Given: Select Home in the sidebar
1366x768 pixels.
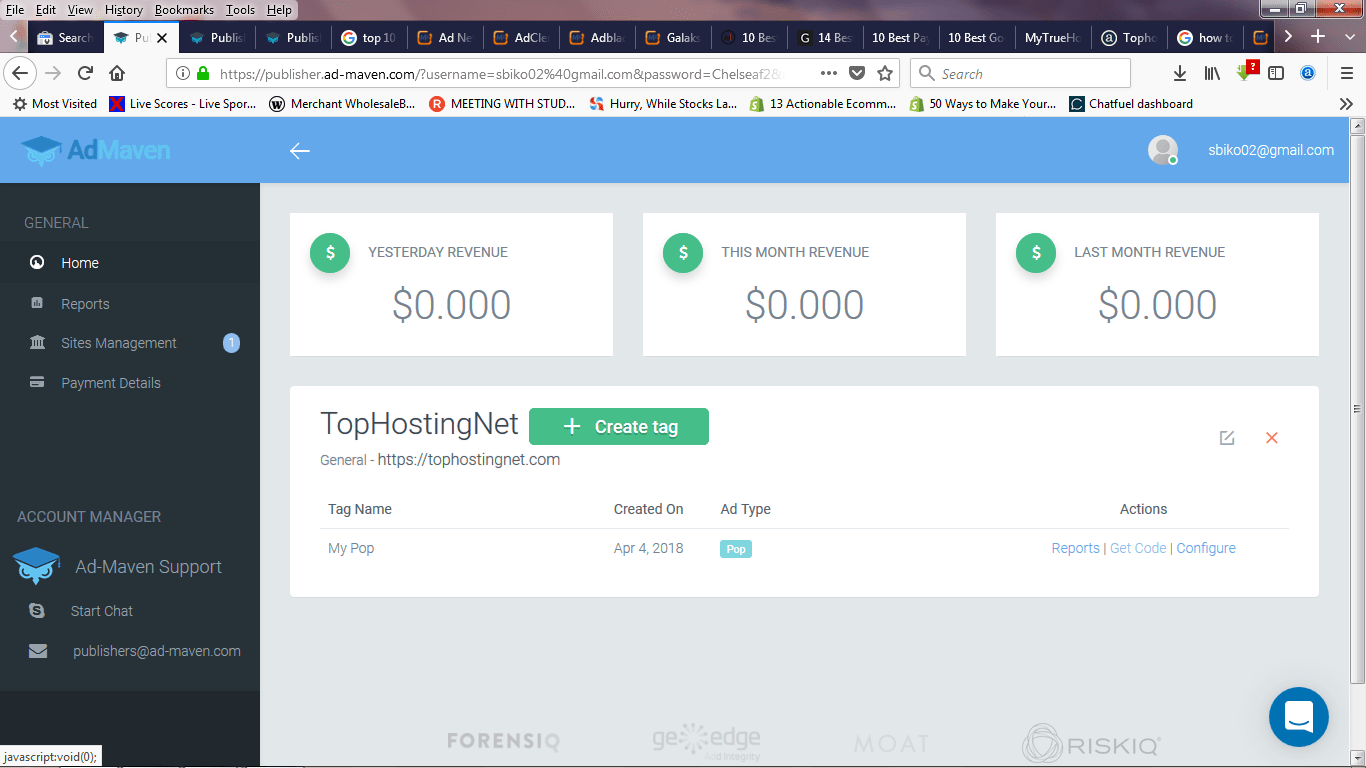Looking at the screenshot, I should point(130,263).
